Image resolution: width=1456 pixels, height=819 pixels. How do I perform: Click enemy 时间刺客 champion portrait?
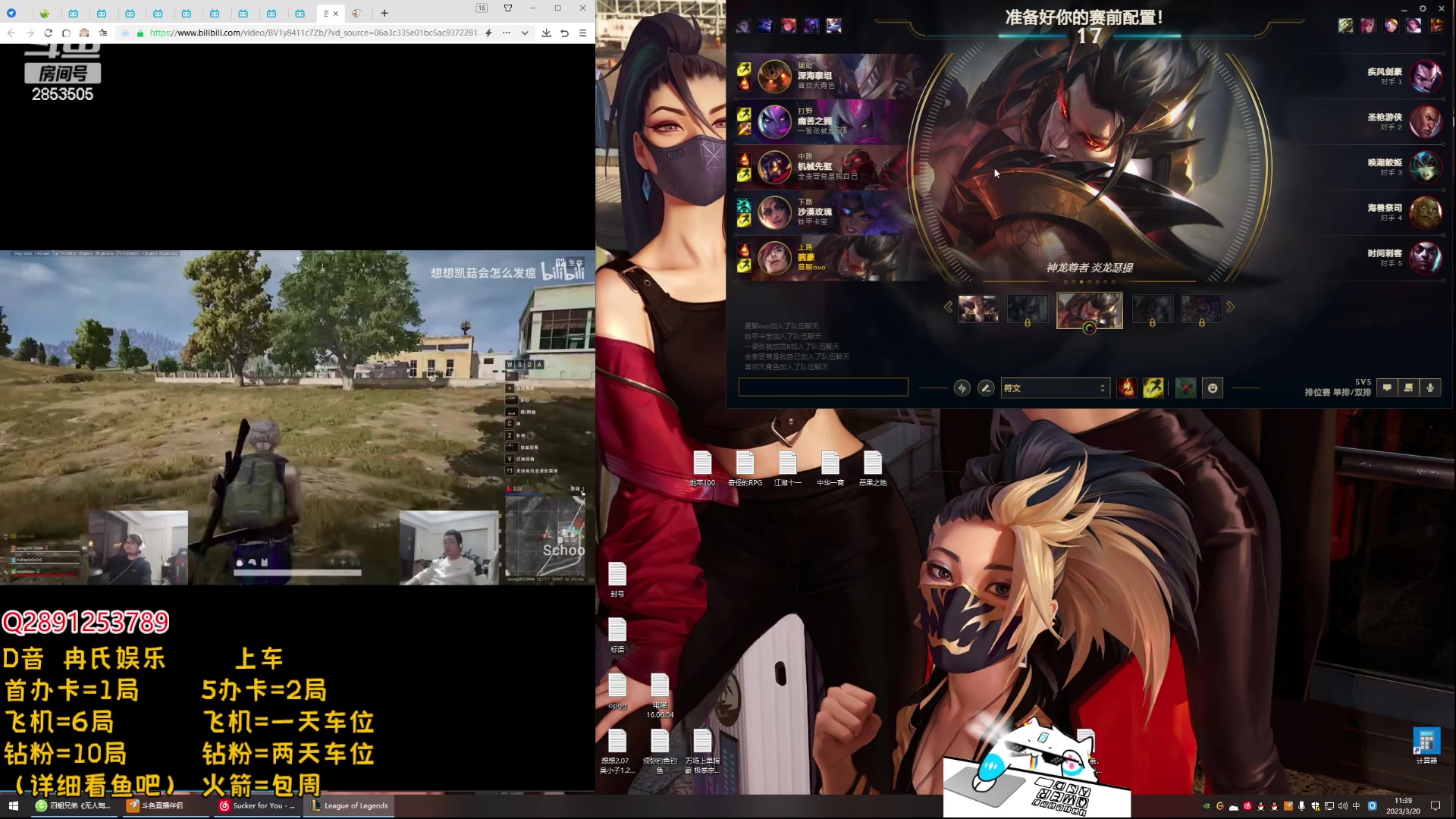(1426, 259)
